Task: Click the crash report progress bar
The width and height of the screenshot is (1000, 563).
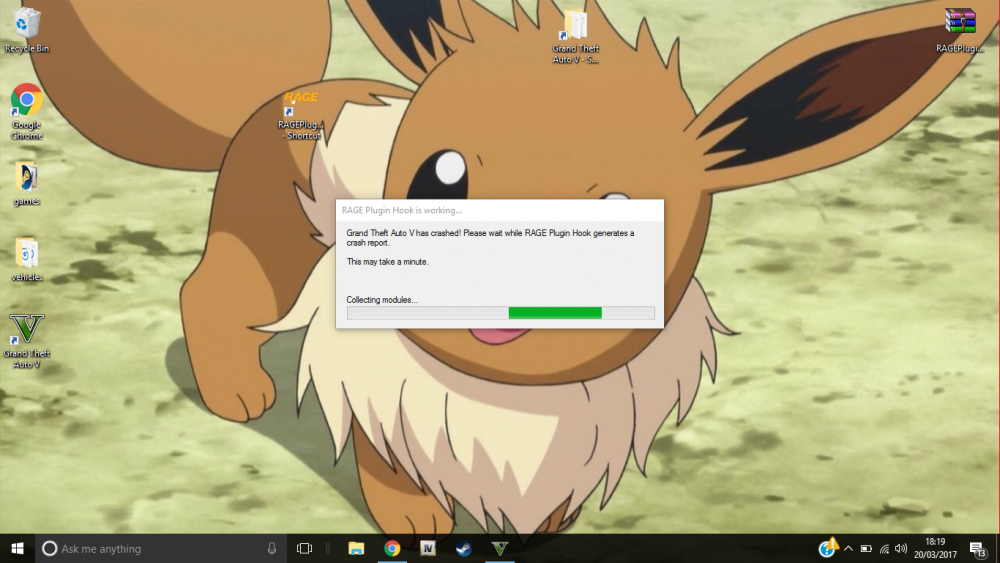Action: click(501, 312)
